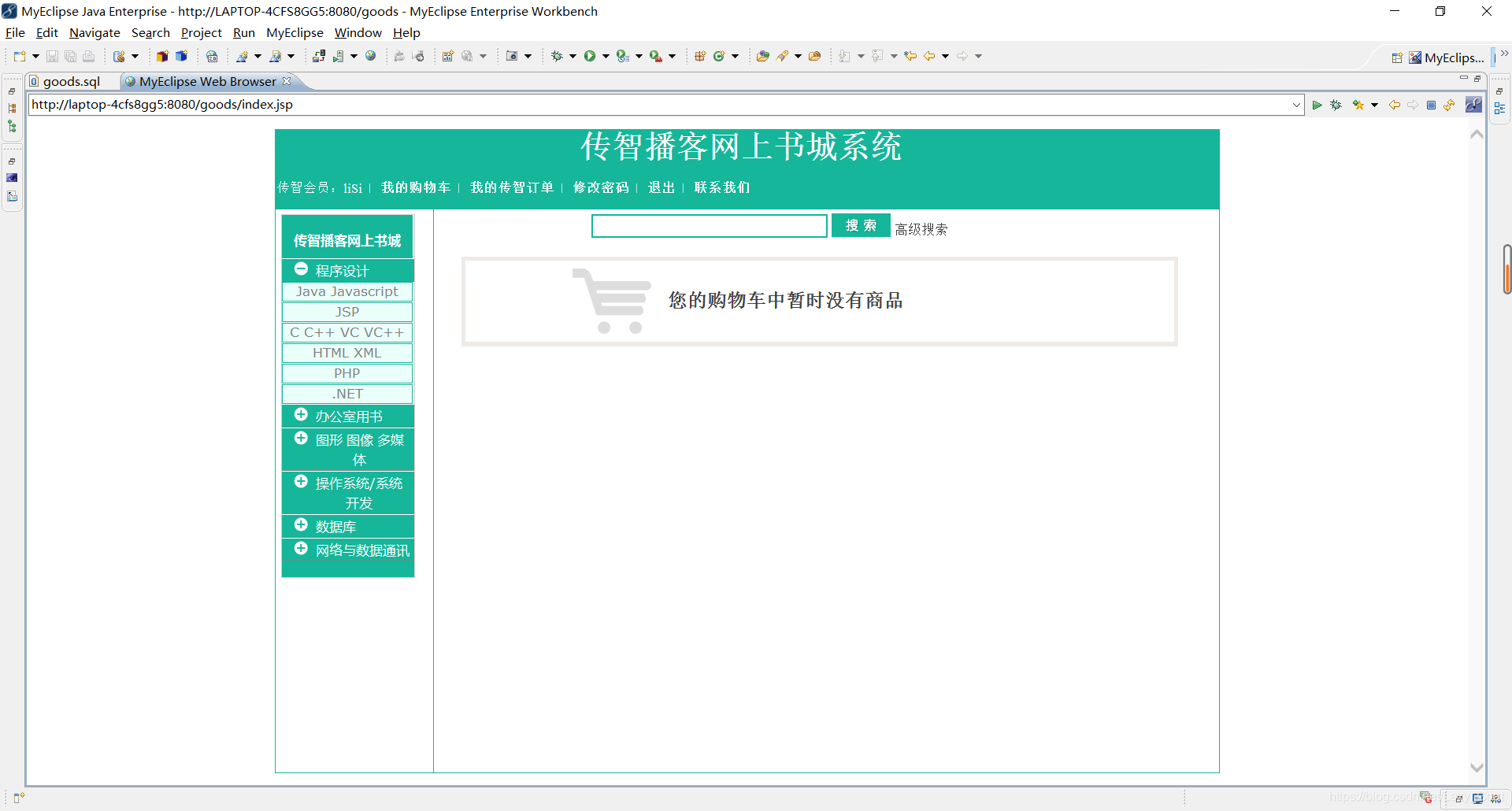This screenshot has height=811, width=1512.
Task: Stop loading the page with the blue square icon
Action: (x=1431, y=104)
